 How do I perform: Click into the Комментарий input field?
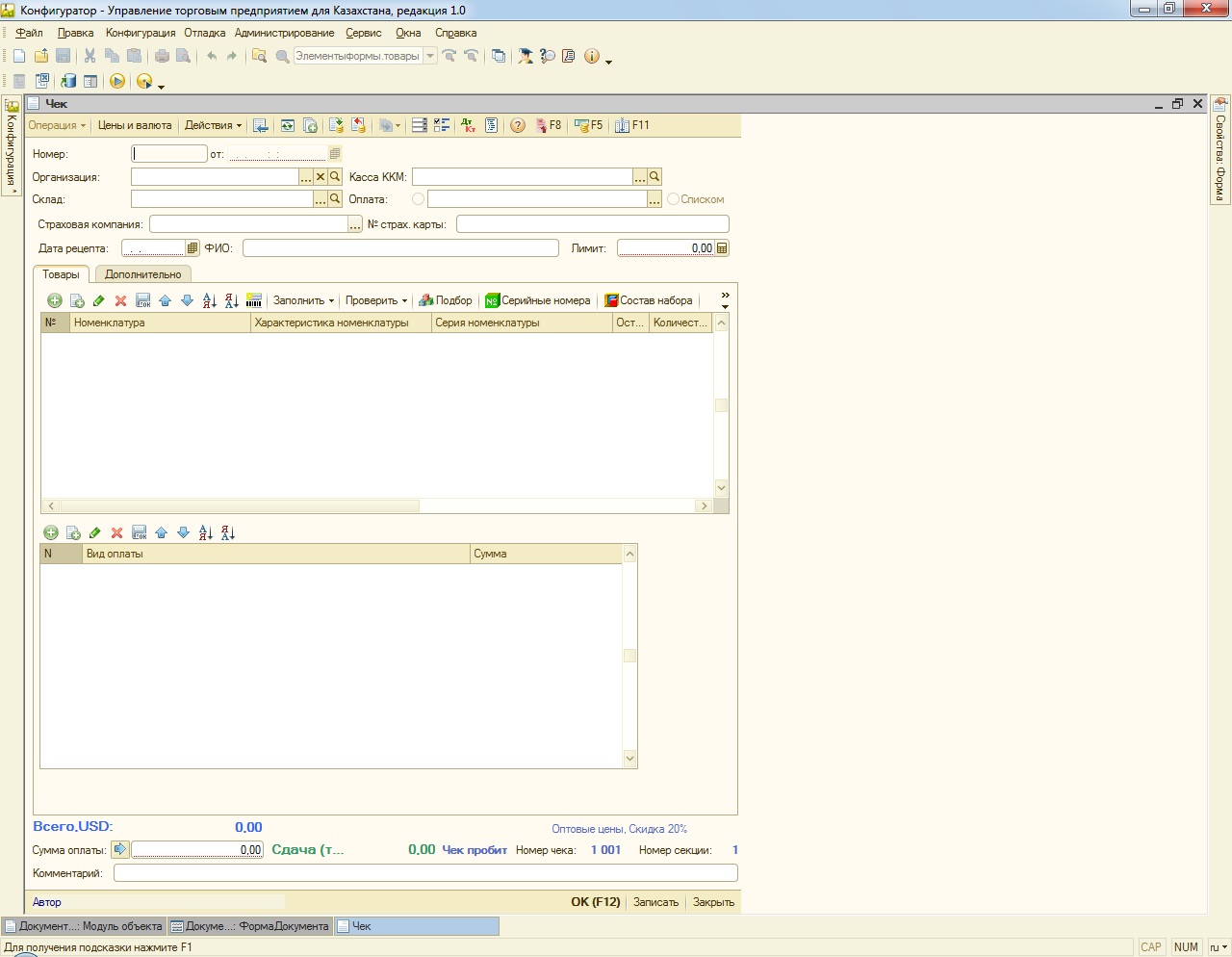425,873
